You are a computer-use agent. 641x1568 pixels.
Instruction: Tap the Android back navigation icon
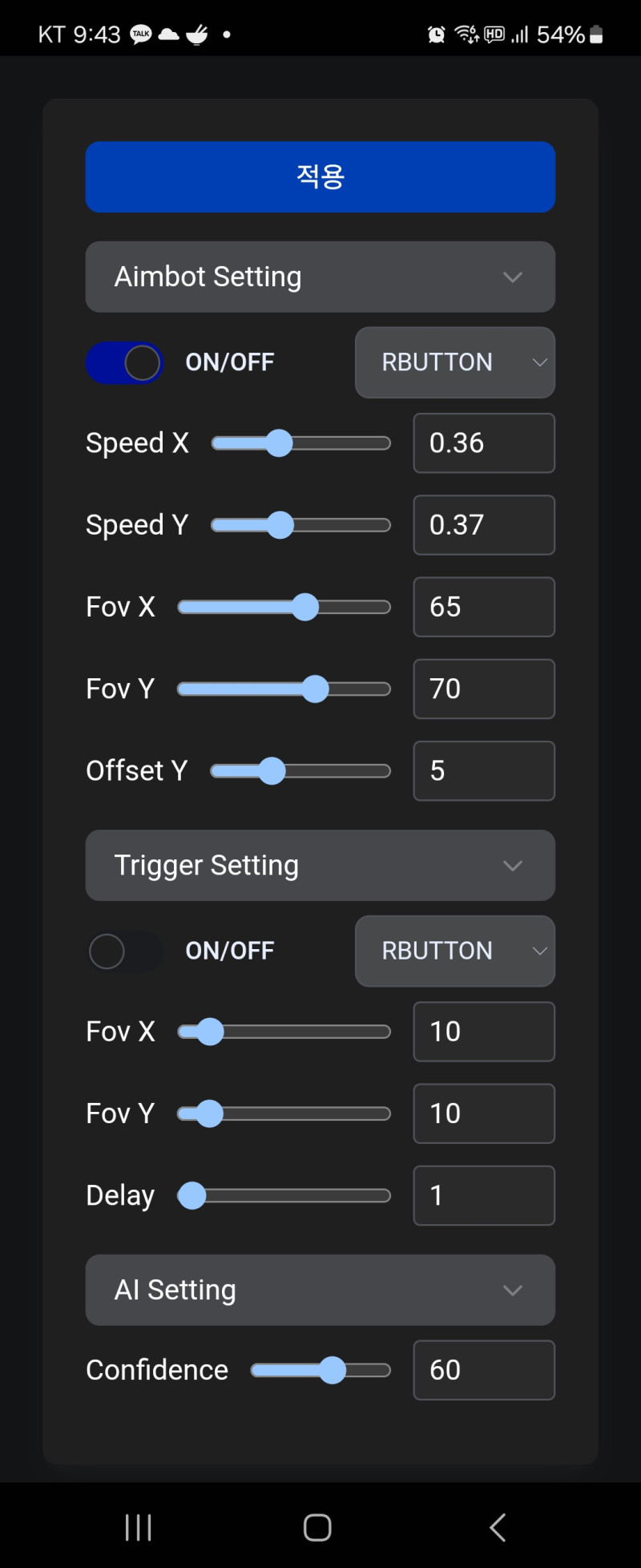coord(498,1527)
